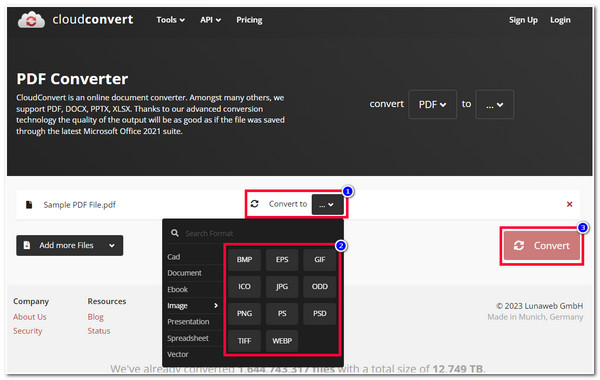The width and height of the screenshot is (600, 380).
Task: Remove the file with the red X
Action: (x=569, y=204)
